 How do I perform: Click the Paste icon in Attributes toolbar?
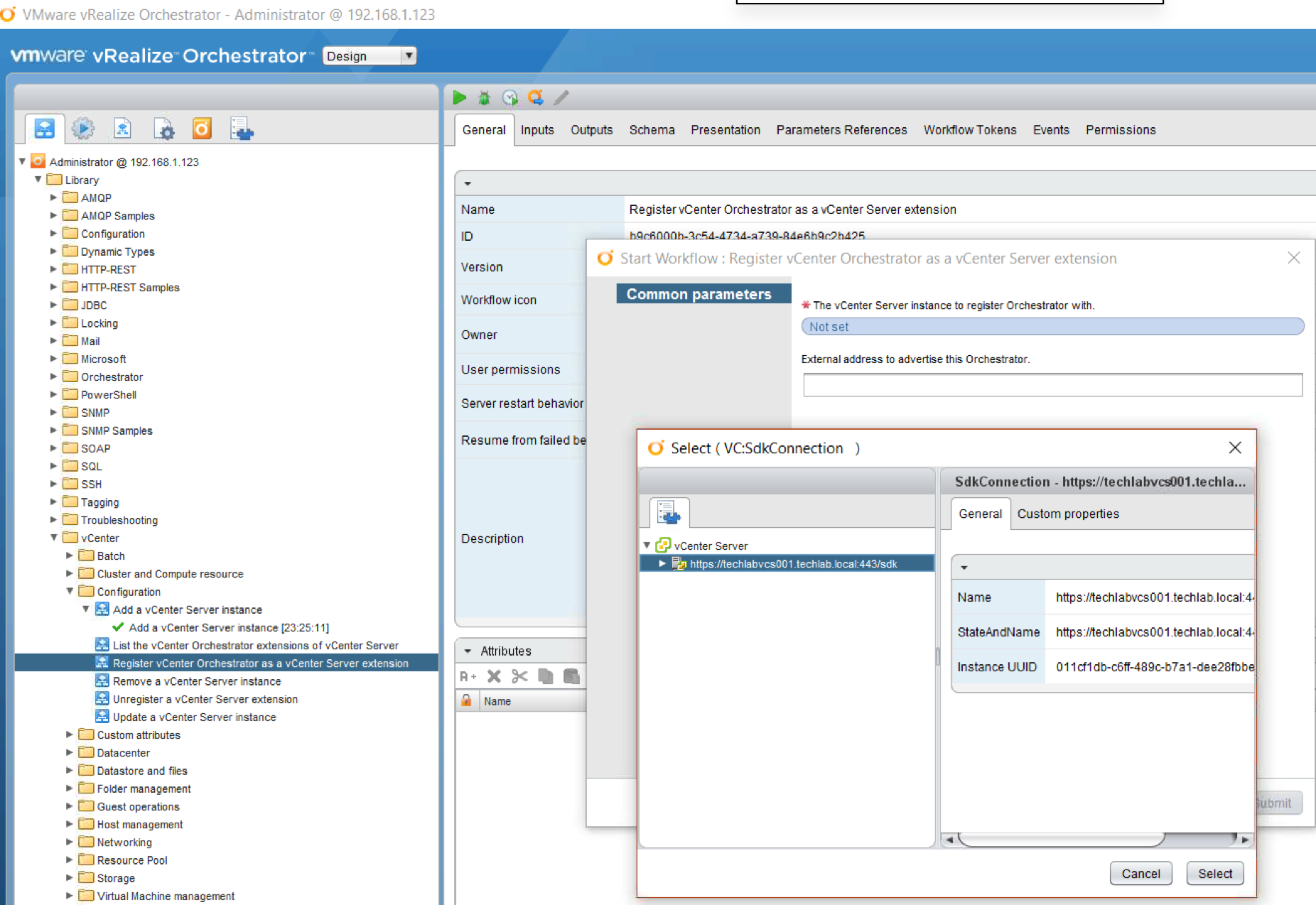pyautogui.click(x=571, y=676)
